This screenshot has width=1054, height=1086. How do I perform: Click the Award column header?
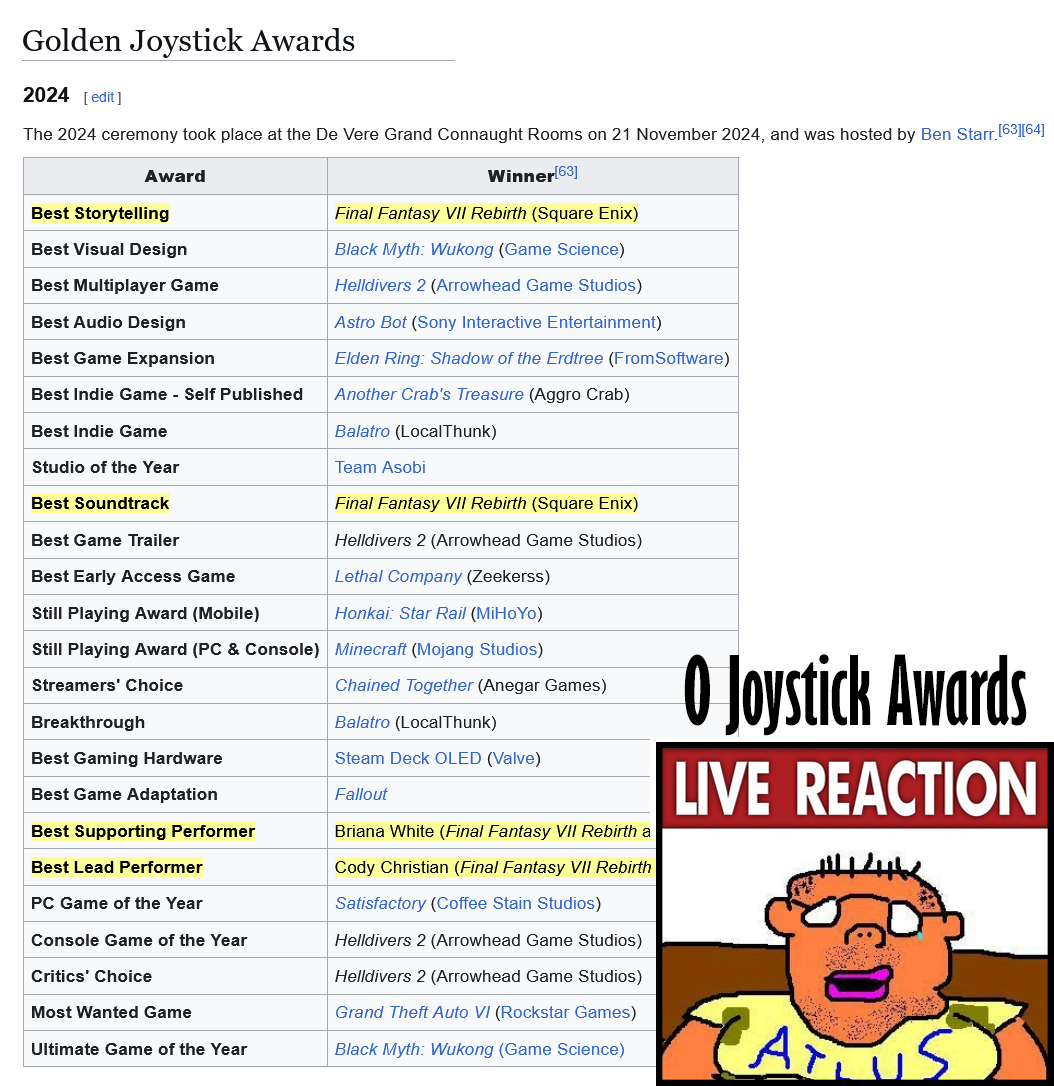tap(175, 176)
